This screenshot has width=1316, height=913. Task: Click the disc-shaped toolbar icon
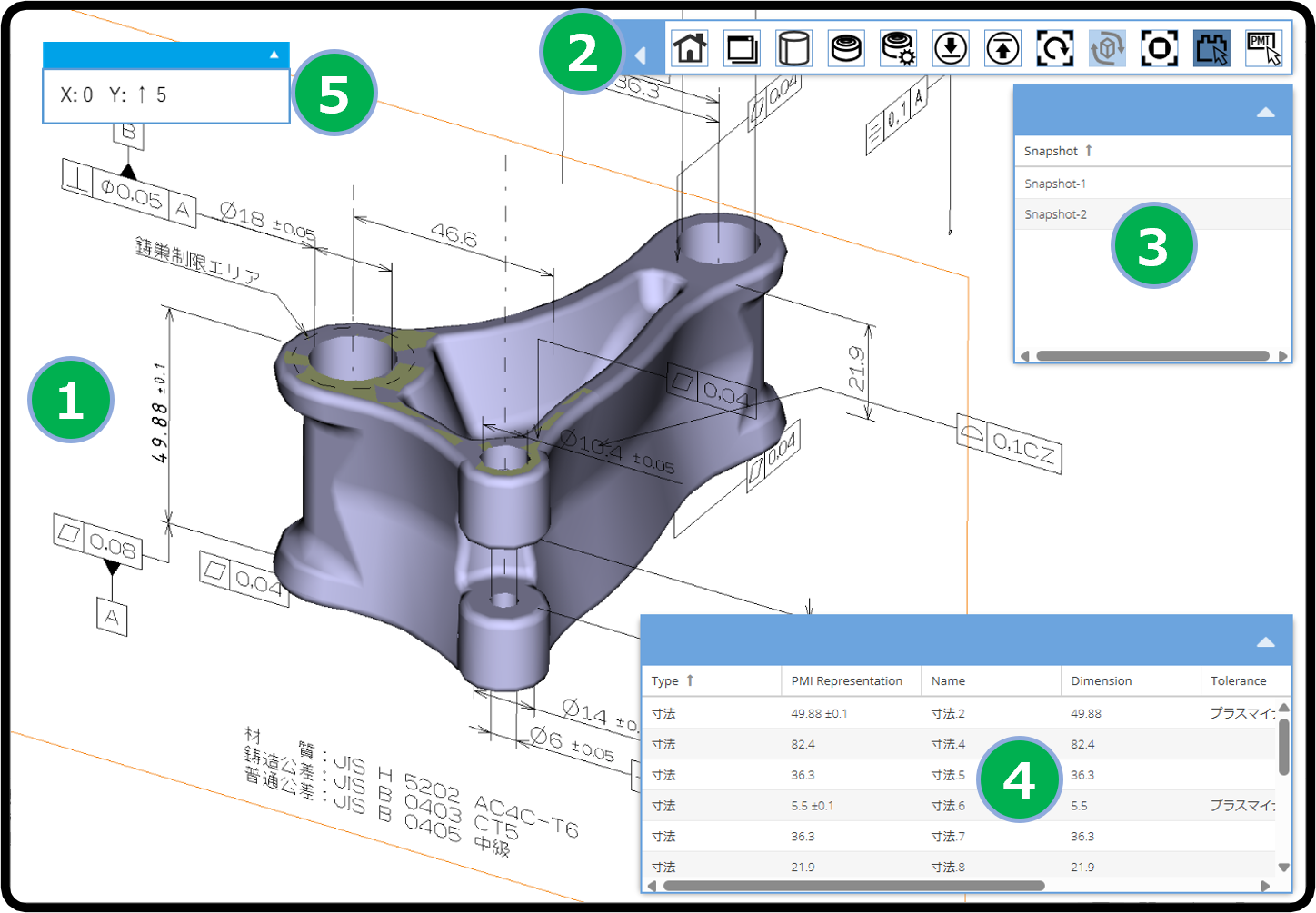[x=846, y=48]
